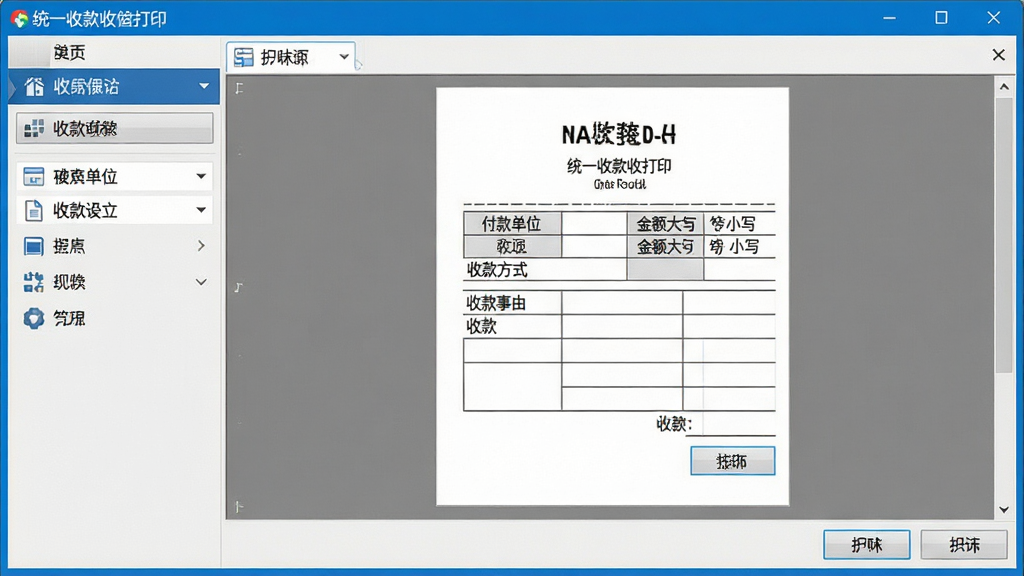
Task: Click the 统一收款收打印 subtitle on the receipt
Action: (618, 167)
